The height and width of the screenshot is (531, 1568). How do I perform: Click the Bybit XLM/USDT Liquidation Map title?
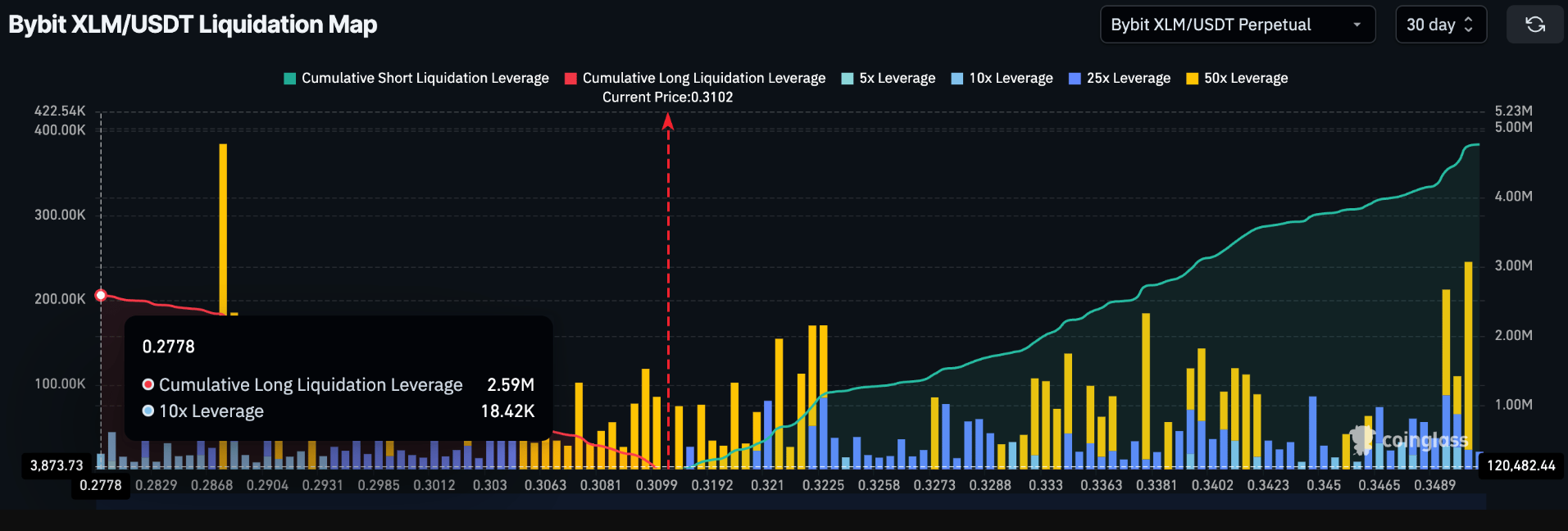[x=193, y=25]
